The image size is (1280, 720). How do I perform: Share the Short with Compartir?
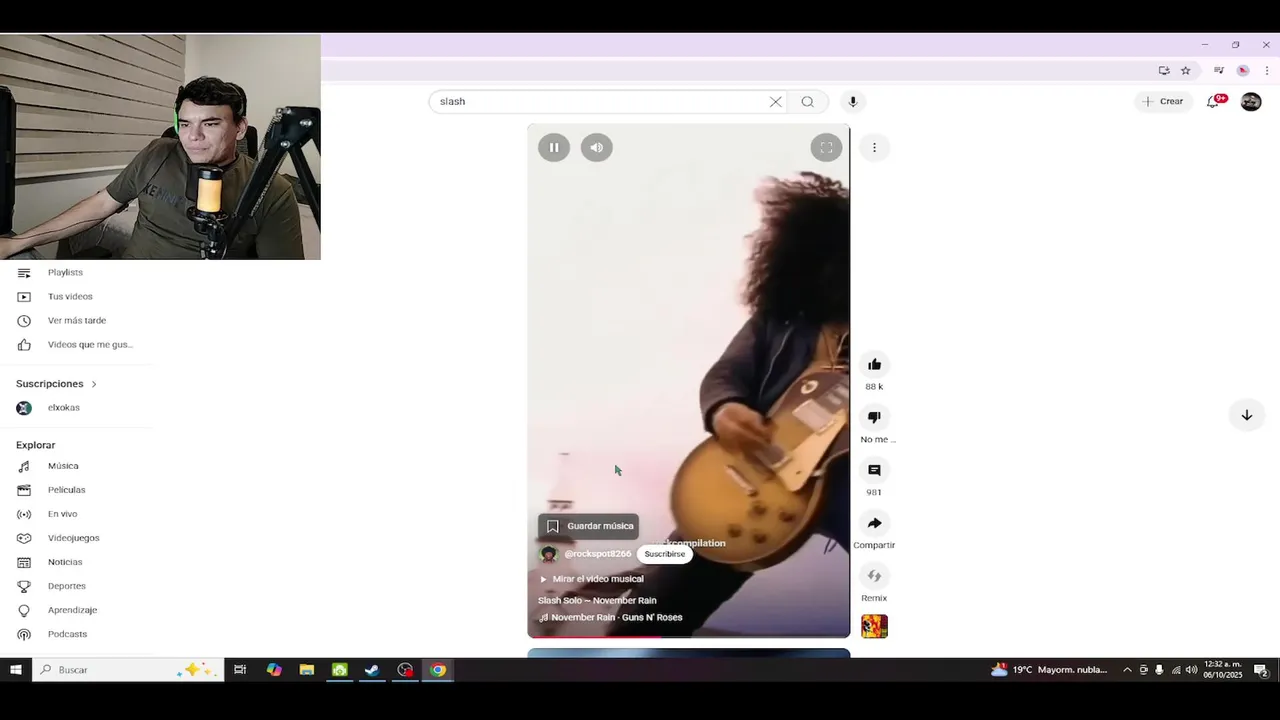[x=874, y=523]
